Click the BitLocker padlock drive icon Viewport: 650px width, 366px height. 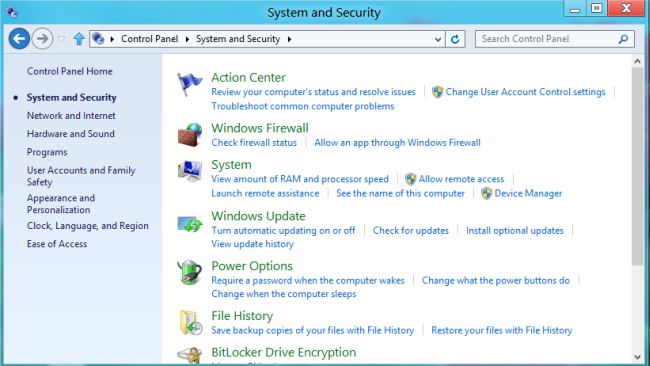(190, 356)
